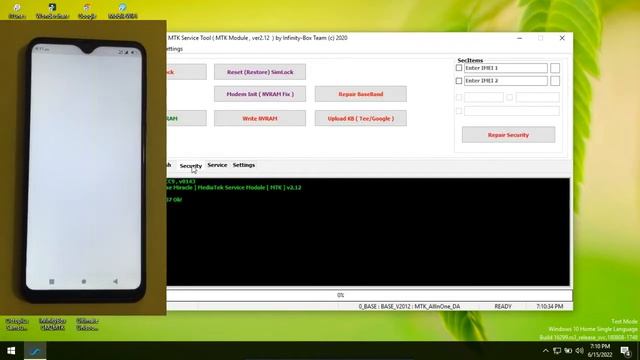The image size is (640, 360).
Task: Tap the phone's home circle button
Action: 84,282
